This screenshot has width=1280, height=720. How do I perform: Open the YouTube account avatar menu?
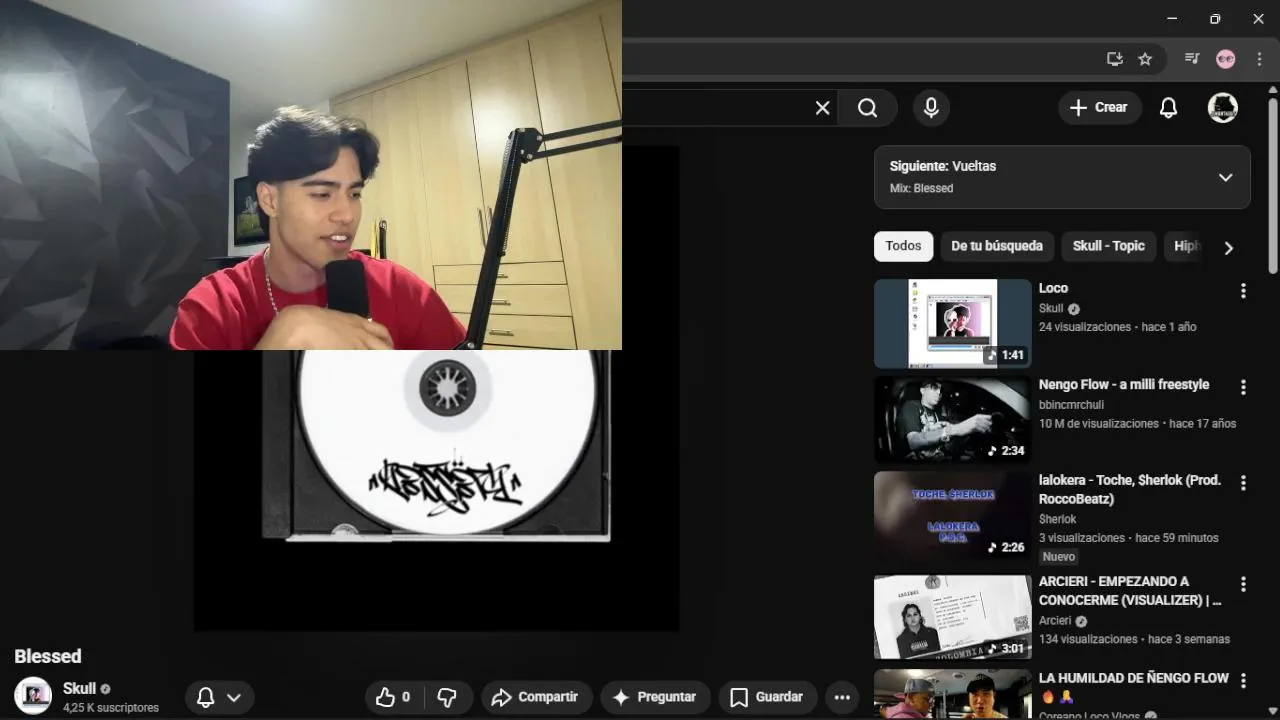coord(1222,108)
